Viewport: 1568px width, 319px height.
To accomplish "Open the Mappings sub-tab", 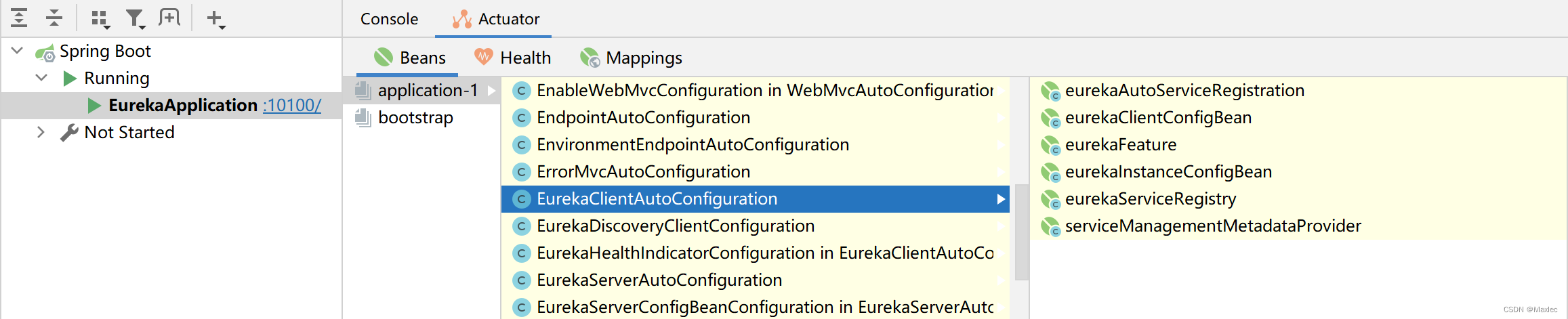I will (631, 58).
